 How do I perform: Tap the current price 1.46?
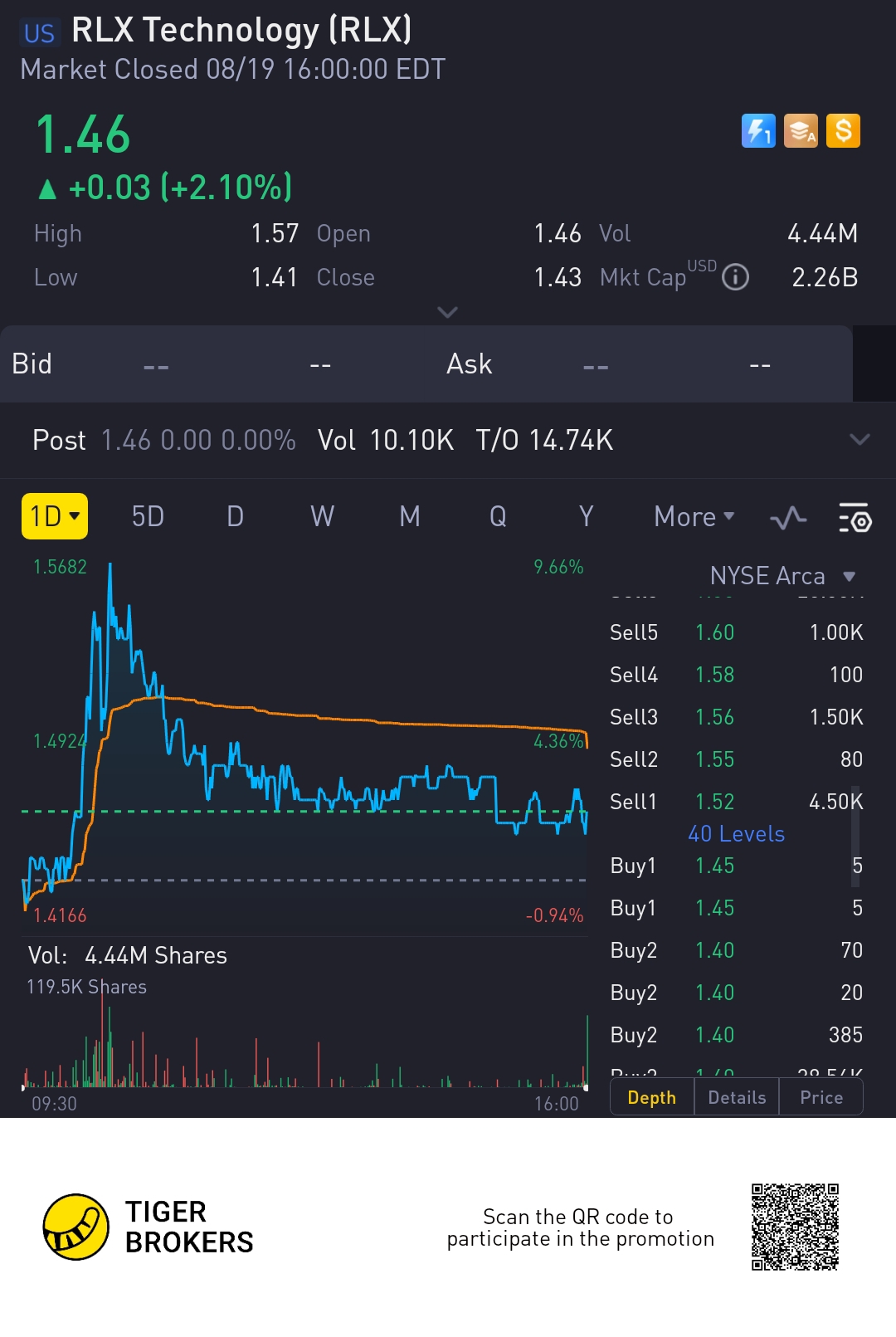tap(83, 134)
